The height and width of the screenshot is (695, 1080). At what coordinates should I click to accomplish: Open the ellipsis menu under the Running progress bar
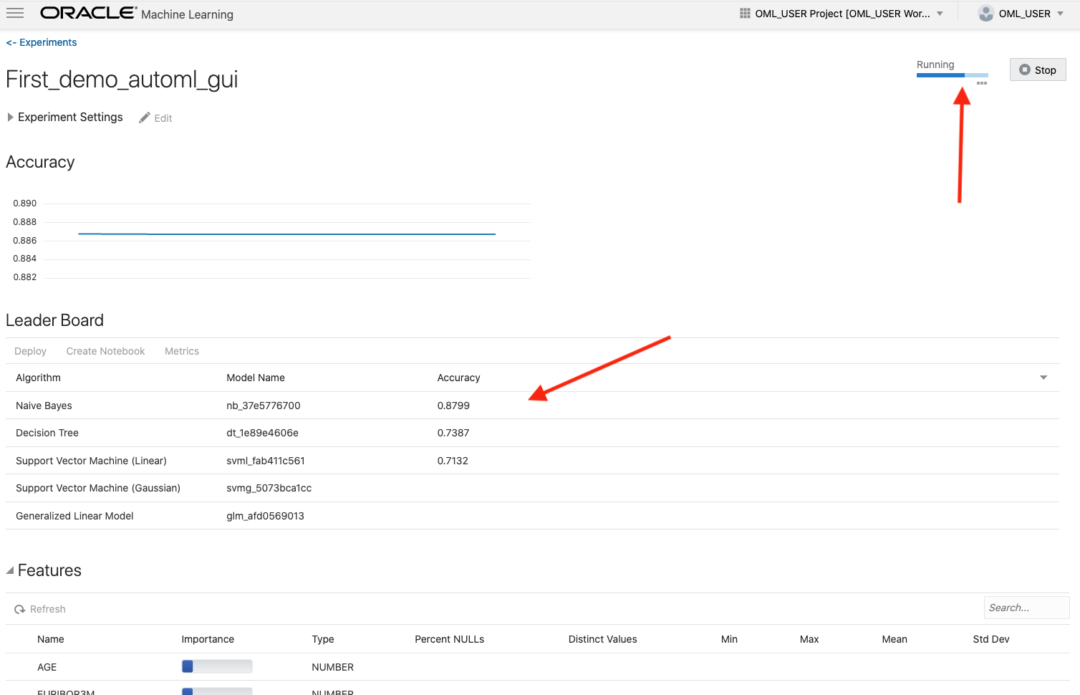(x=981, y=82)
